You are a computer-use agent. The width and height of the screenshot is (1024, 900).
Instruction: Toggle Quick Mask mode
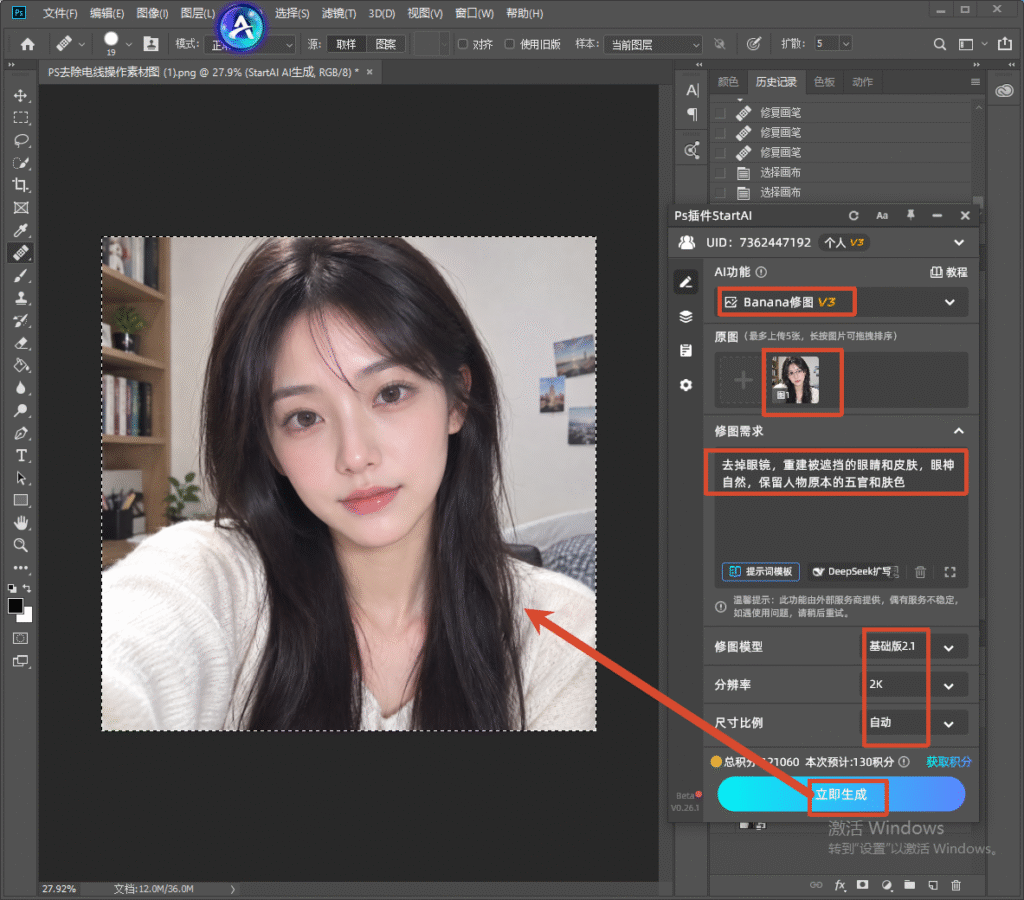coord(21,638)
